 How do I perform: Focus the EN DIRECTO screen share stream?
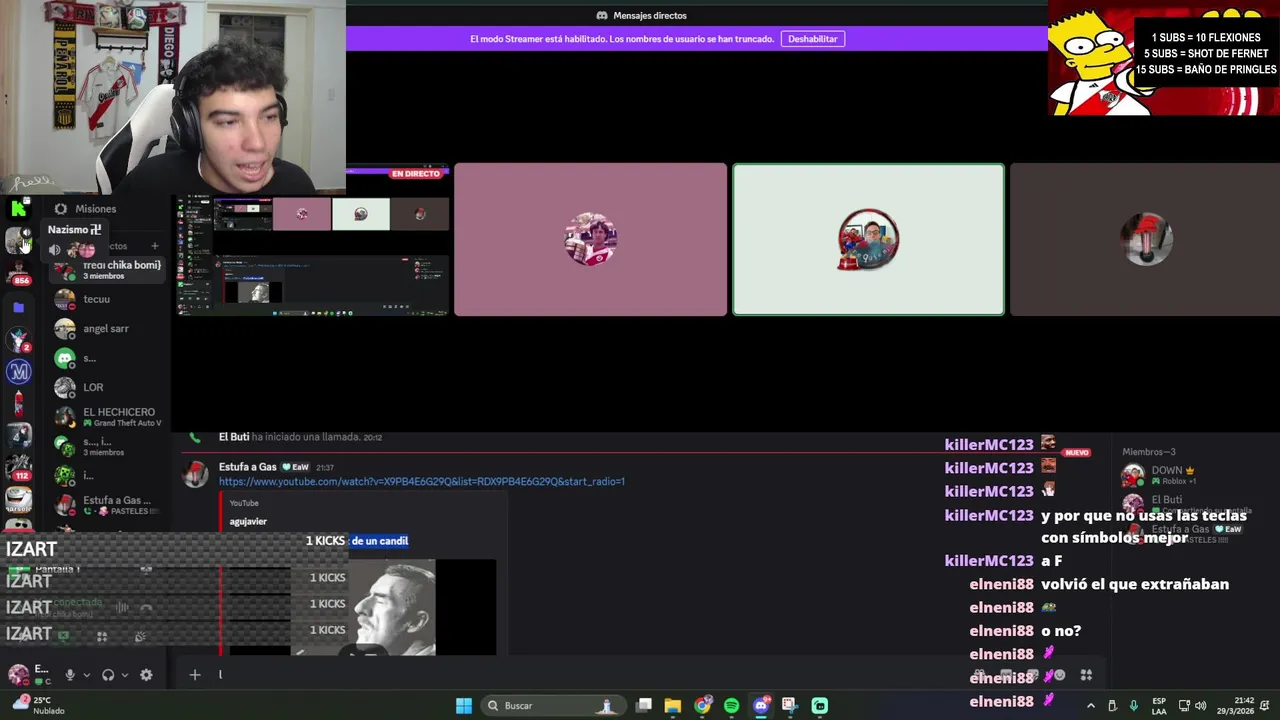point(312,242)
